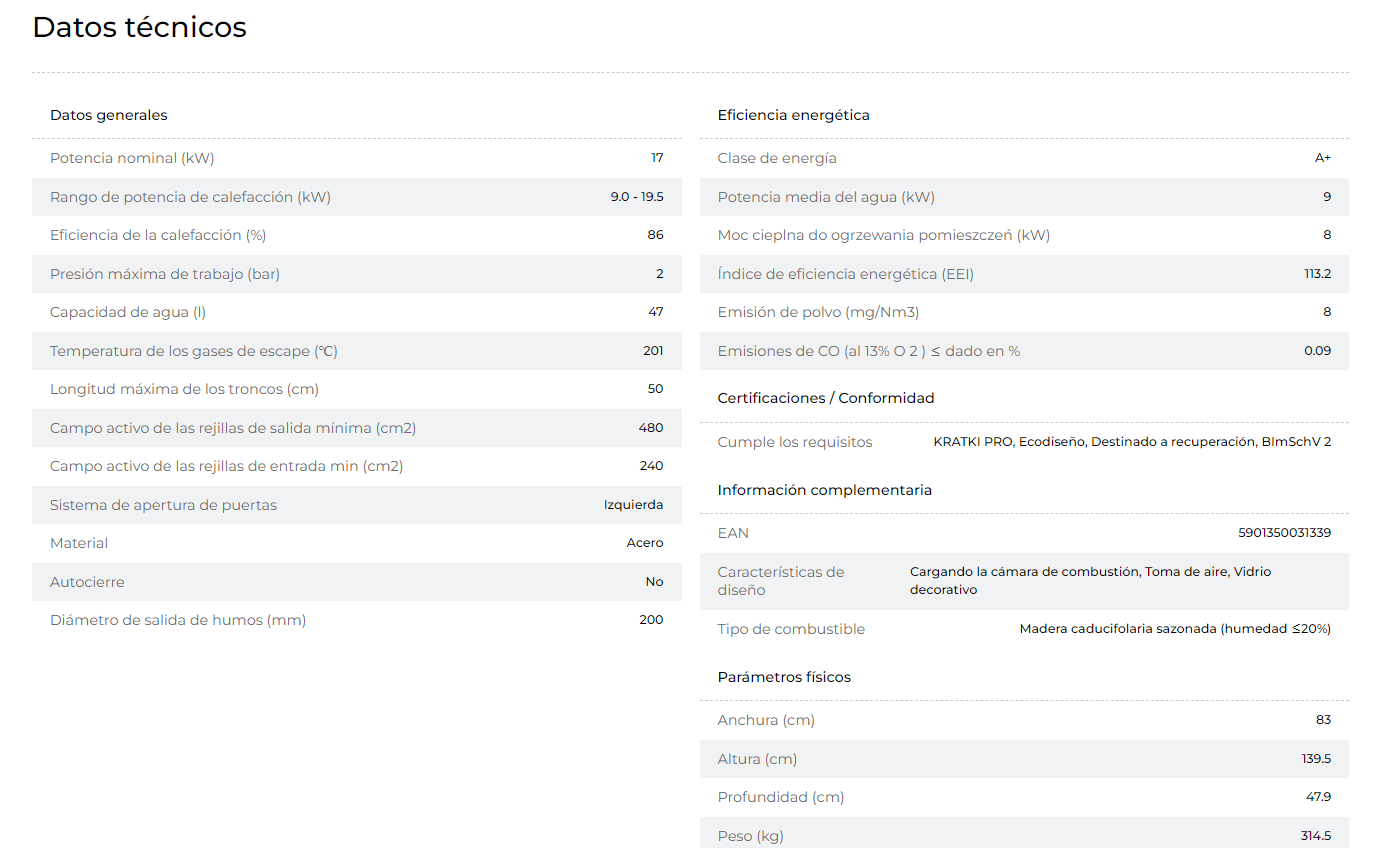Select the value 480

651,428
